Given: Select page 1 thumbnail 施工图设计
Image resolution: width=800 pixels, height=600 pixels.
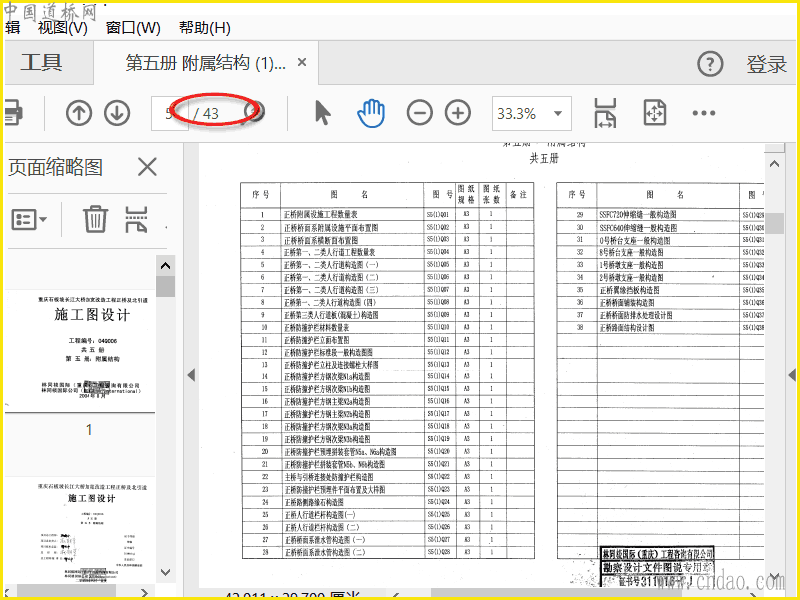Looking at the screenshot, I should [x=80, y=351].
